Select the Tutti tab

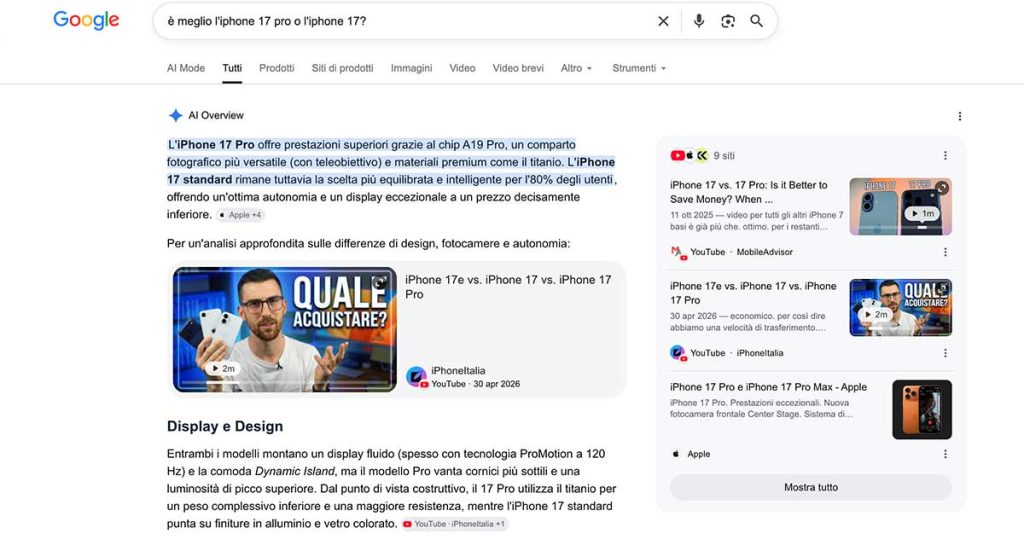[232, 68]
